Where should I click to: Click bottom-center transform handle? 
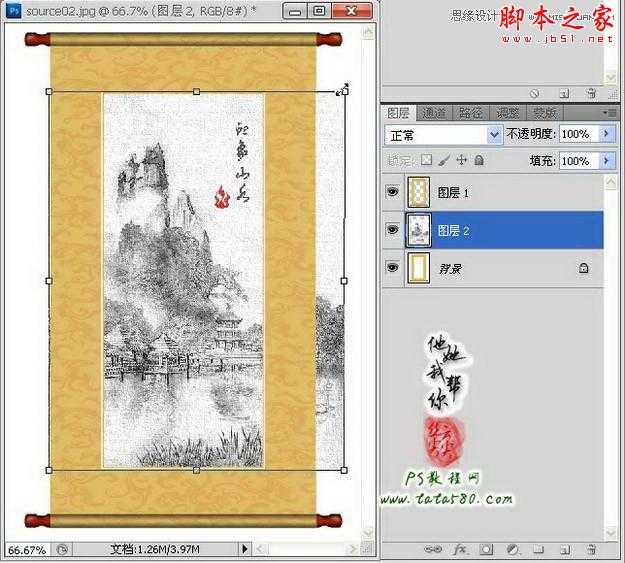196,470
